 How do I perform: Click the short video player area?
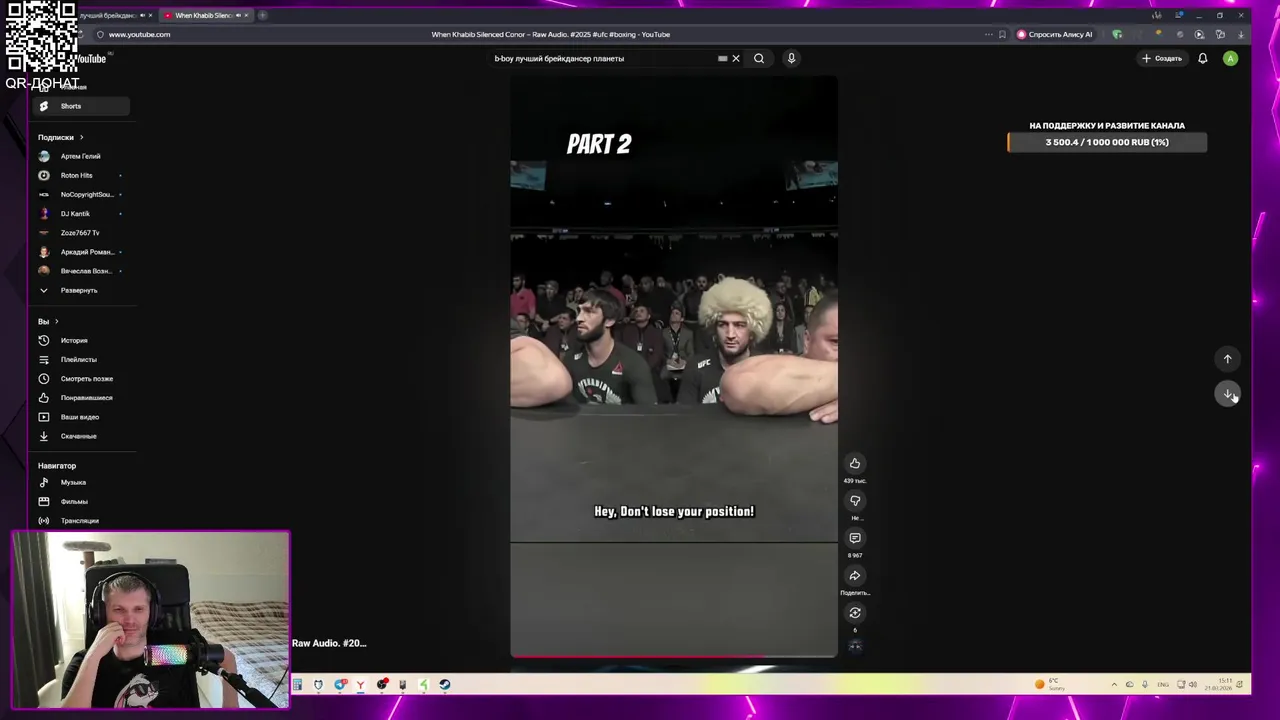(x=674, y=367)
